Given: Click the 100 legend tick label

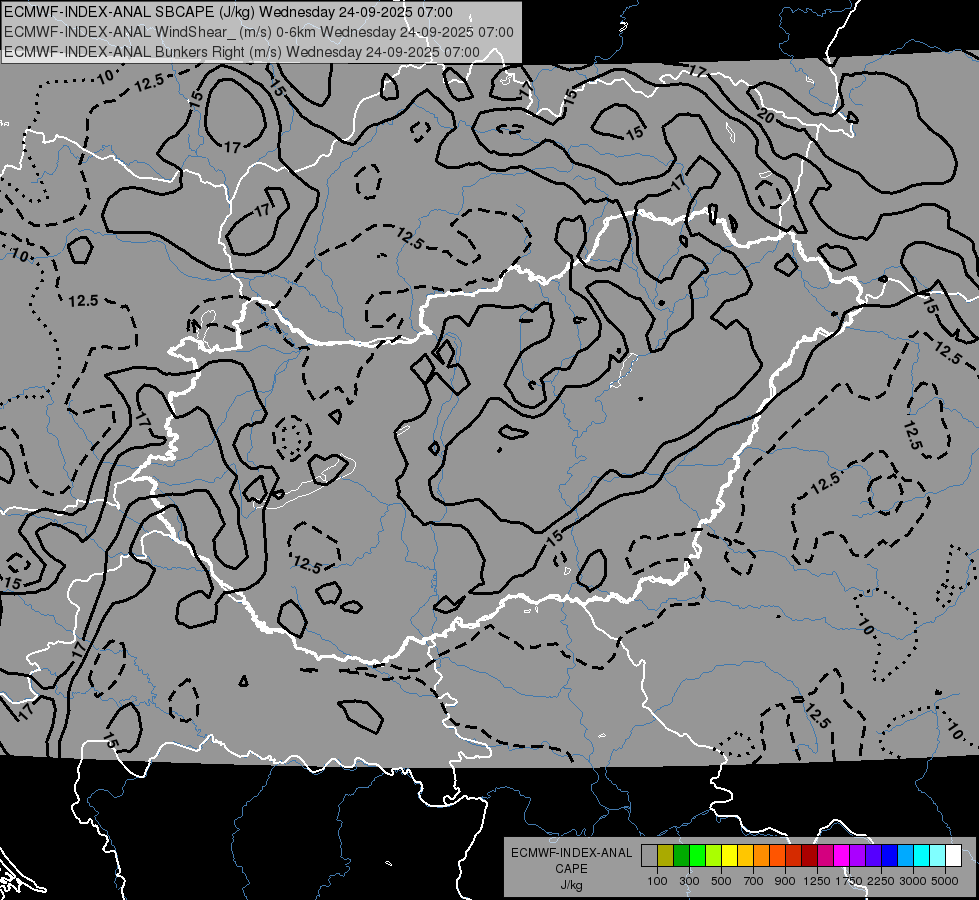Looking at the screenshot, I should (x=657, y=881).
